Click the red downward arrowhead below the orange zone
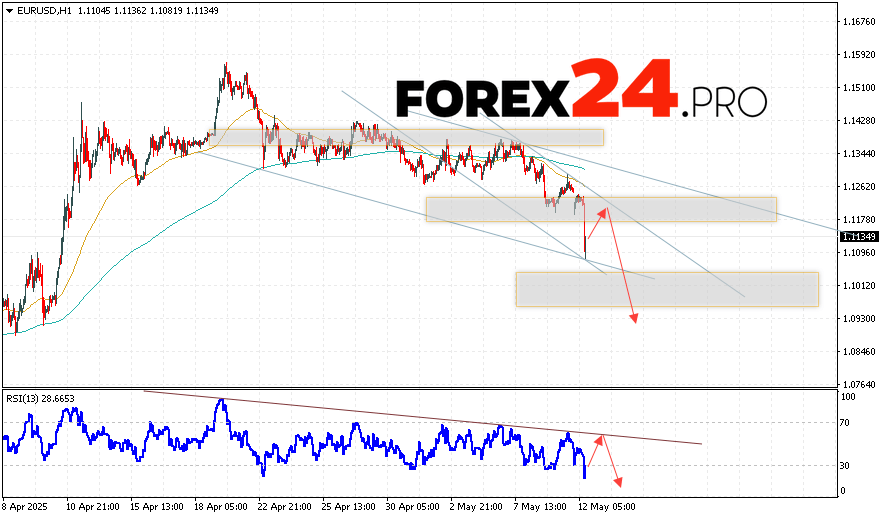The width and height of the screenshot is (883, 518). [633, 318]
